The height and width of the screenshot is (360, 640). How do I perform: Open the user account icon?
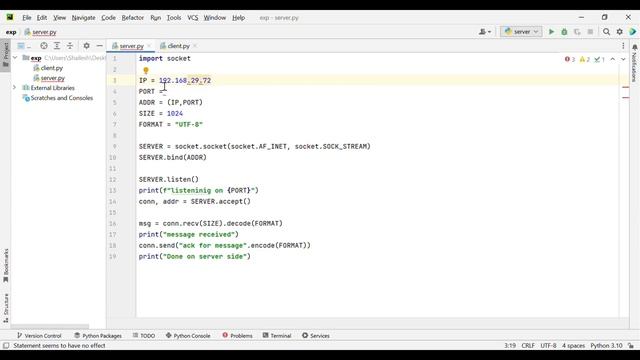(484, 32)
